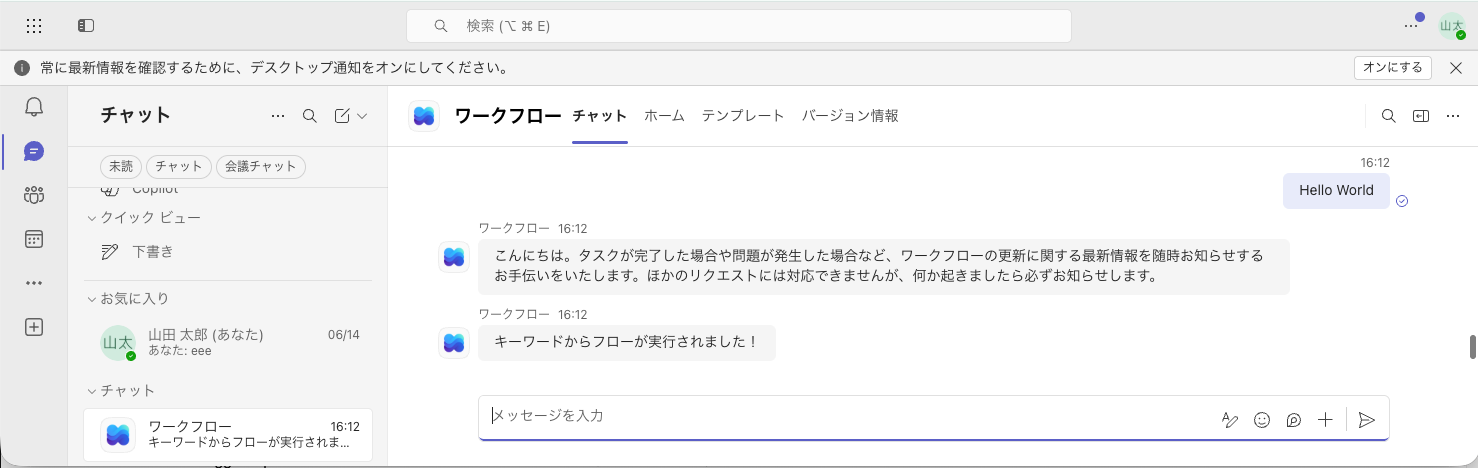Switch to the チャット tab

(600, 116)
